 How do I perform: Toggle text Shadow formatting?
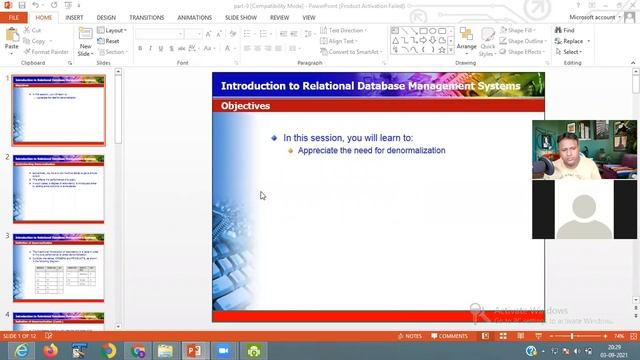coord(171,49)
